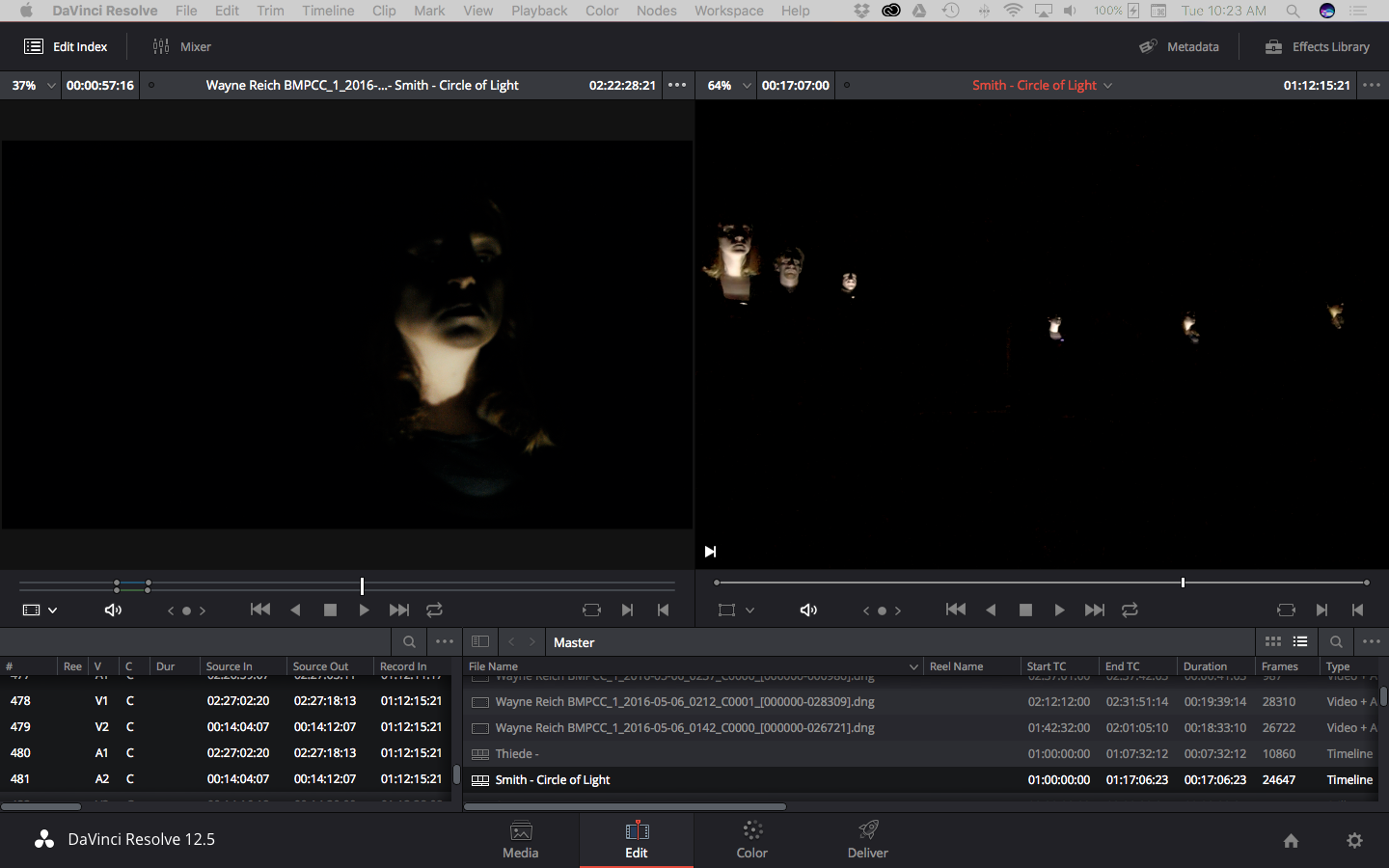Viewport: 1389px width, 868px height.
Task: Open media pool options three-dot menu
Action: [1371, 641]
